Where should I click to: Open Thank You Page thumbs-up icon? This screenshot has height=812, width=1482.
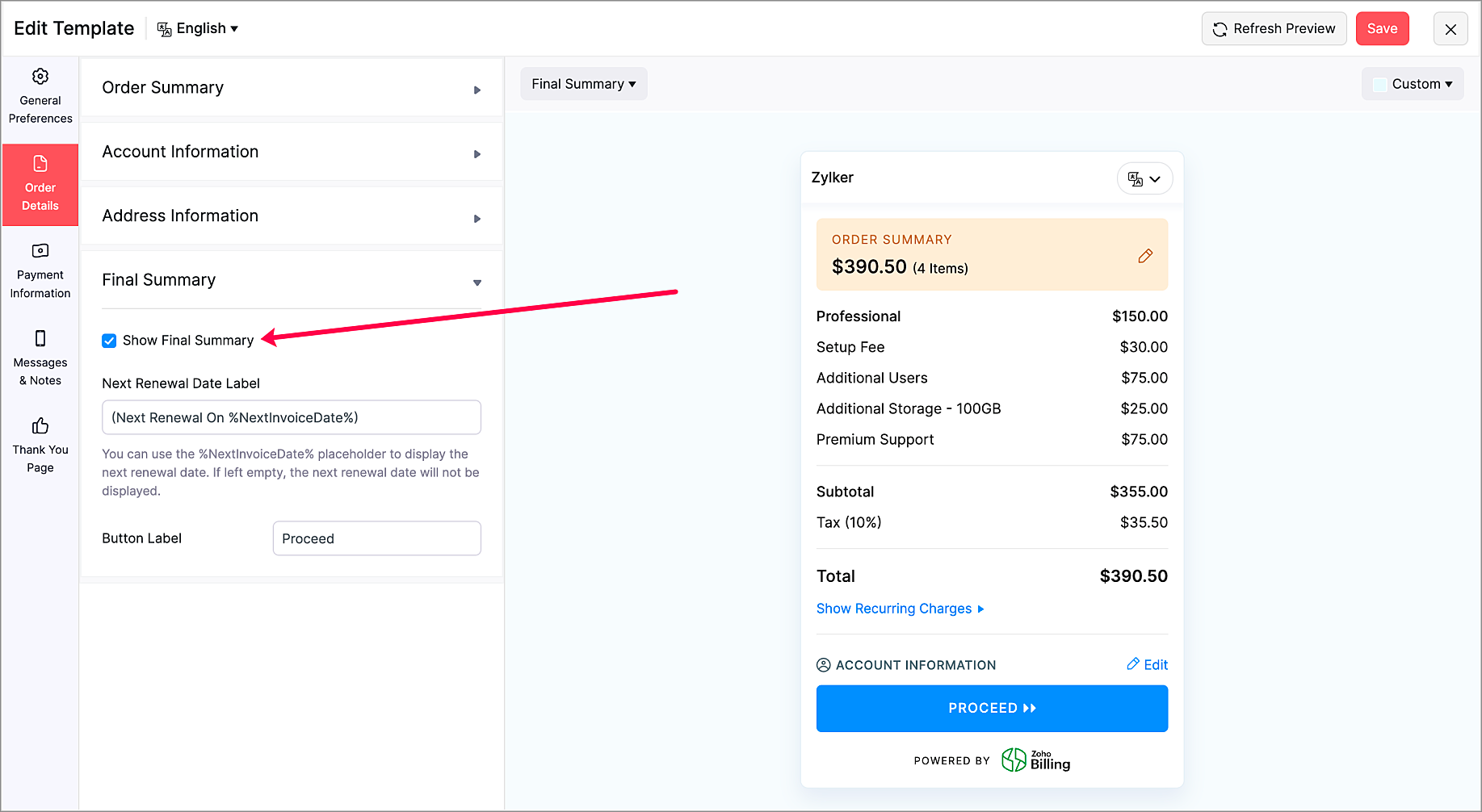(x=40, y=425)
